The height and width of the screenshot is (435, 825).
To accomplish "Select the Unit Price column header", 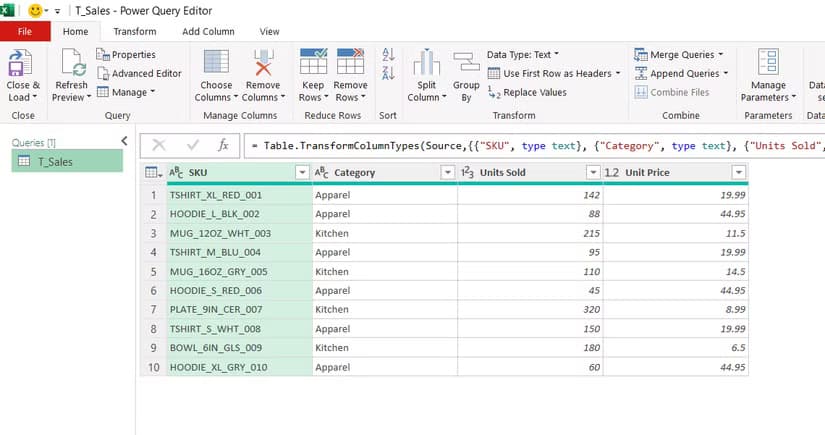I will (676, 173).
